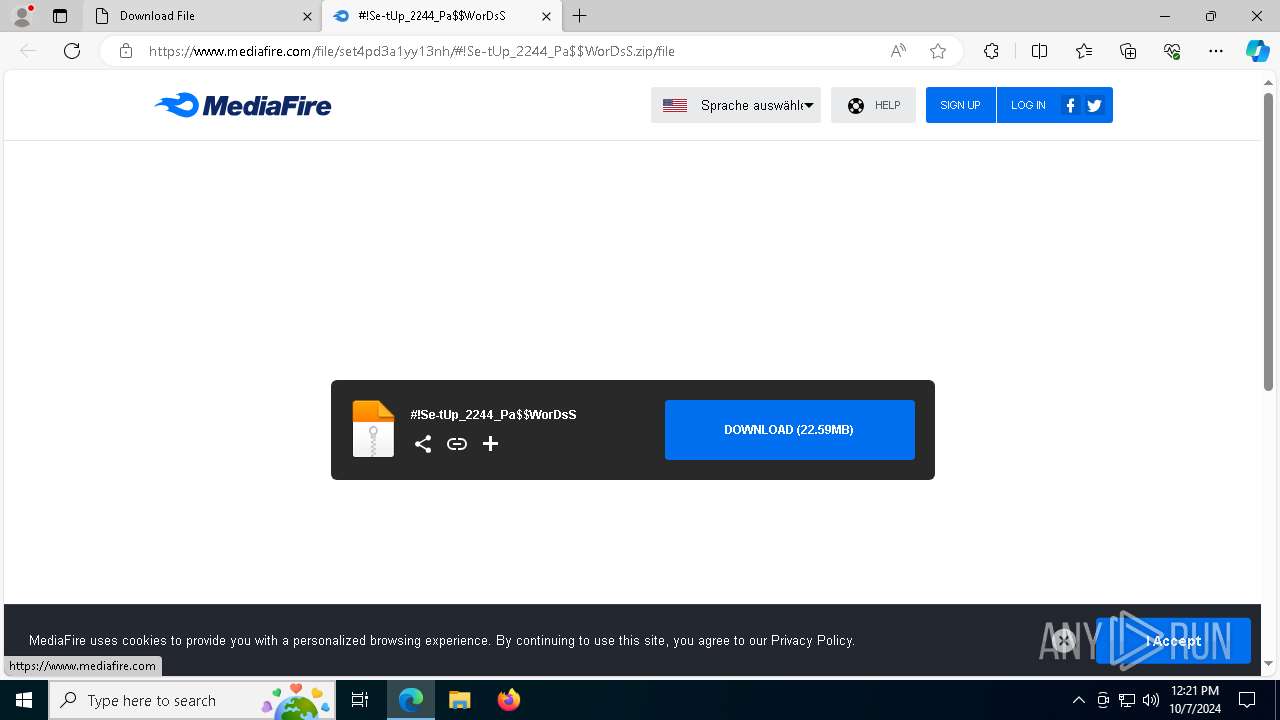Open File Explorer from taskbar
The width and height of the screenshot is (1280, 720).
tap(459, 700)
